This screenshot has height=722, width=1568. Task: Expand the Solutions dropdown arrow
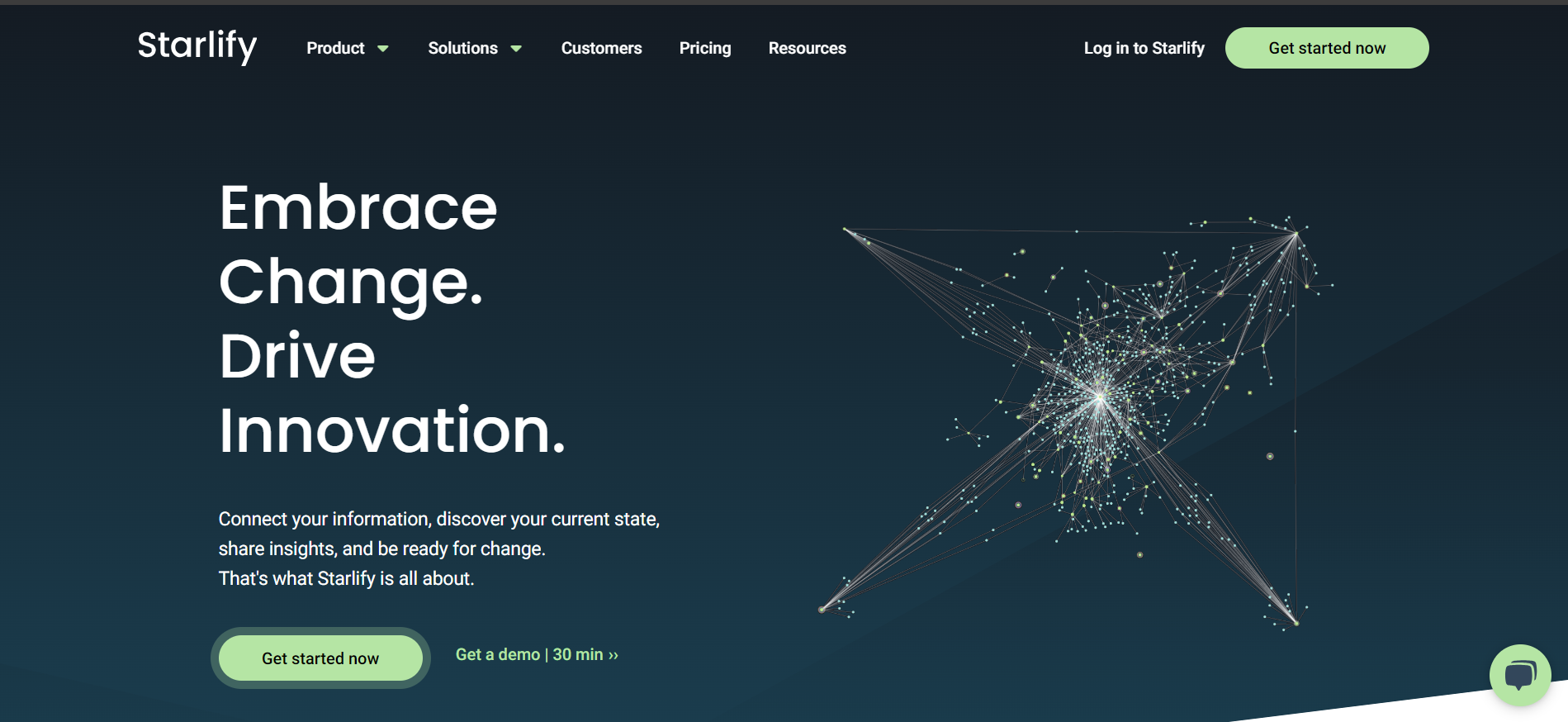516,49
